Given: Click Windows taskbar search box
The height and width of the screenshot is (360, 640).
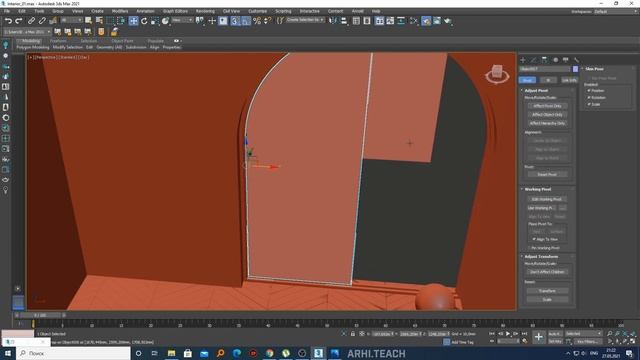Looking at the screenshot, I should pos(73,353).
